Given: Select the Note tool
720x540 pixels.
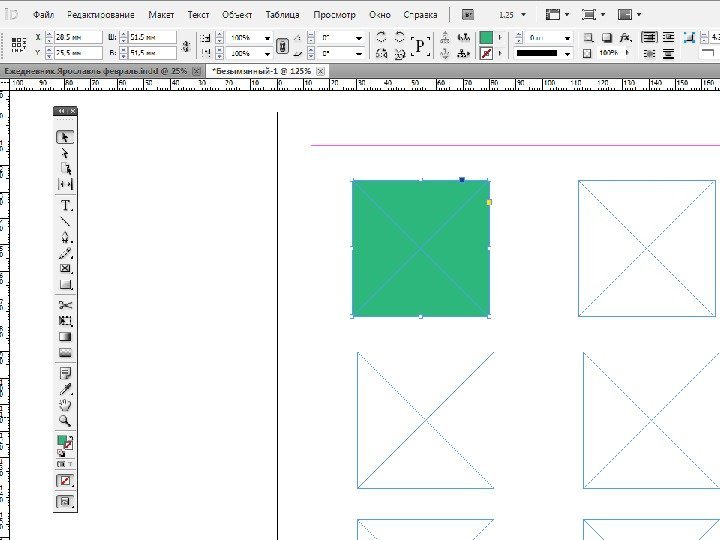Looking at the screenshot, I should (65, 373).
